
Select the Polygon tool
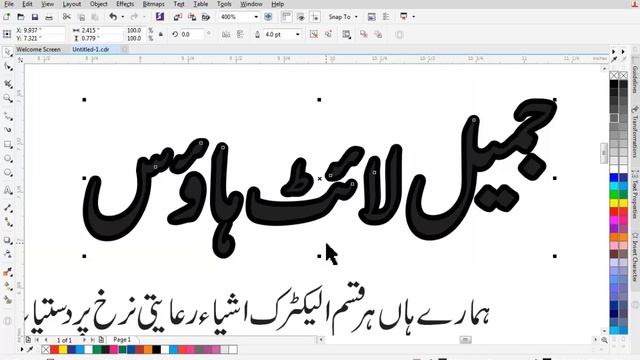7,173
